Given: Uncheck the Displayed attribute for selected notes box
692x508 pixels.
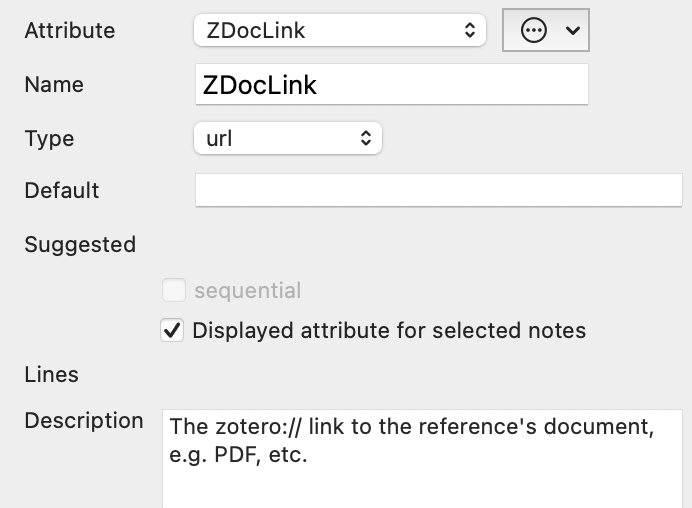Looking at the screenshot, I should click(173, 331).
